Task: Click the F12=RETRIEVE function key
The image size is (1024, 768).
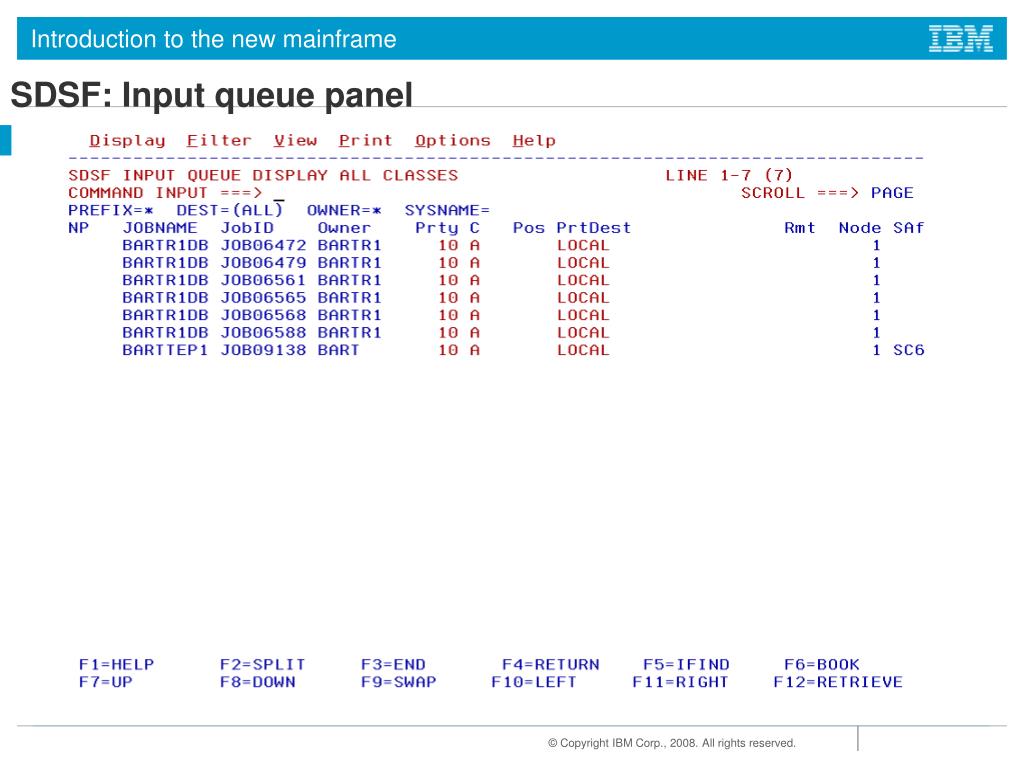Action: [x=837, y=682]
